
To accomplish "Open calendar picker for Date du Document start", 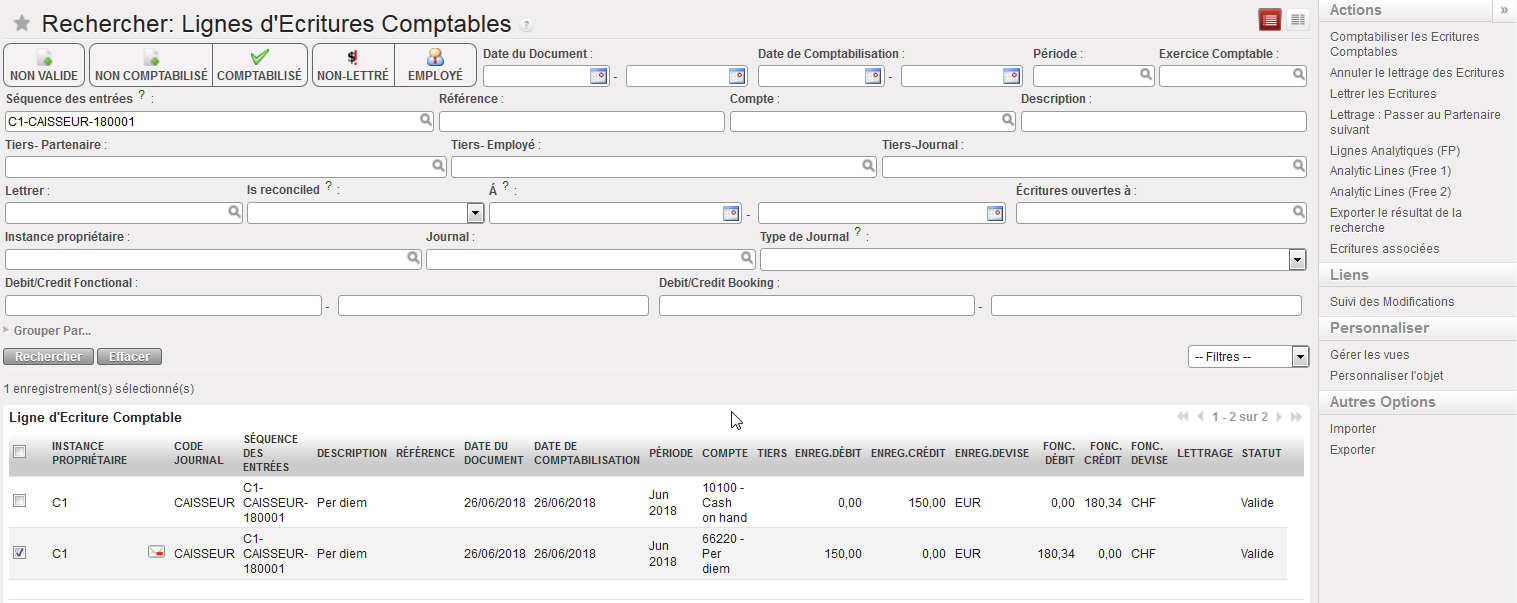I will tap(598, 75).
